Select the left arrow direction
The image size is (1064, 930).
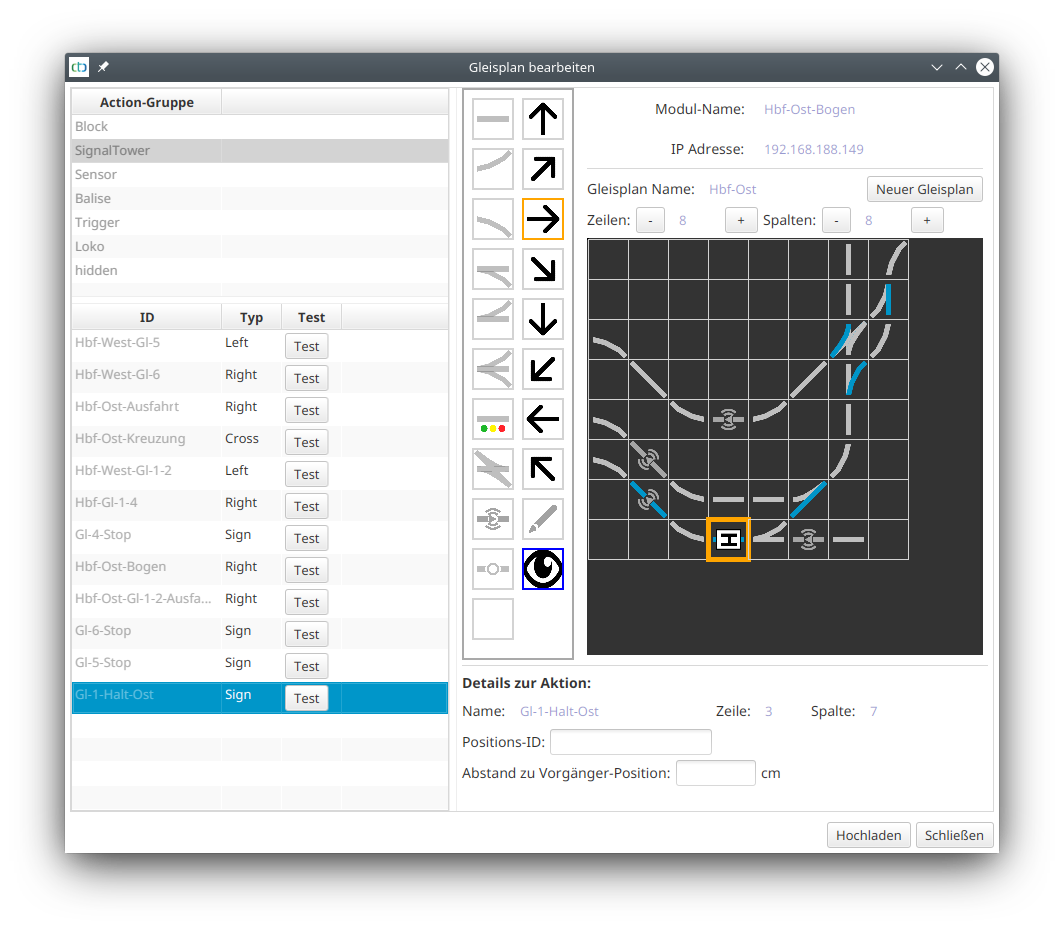click(543, 419)
